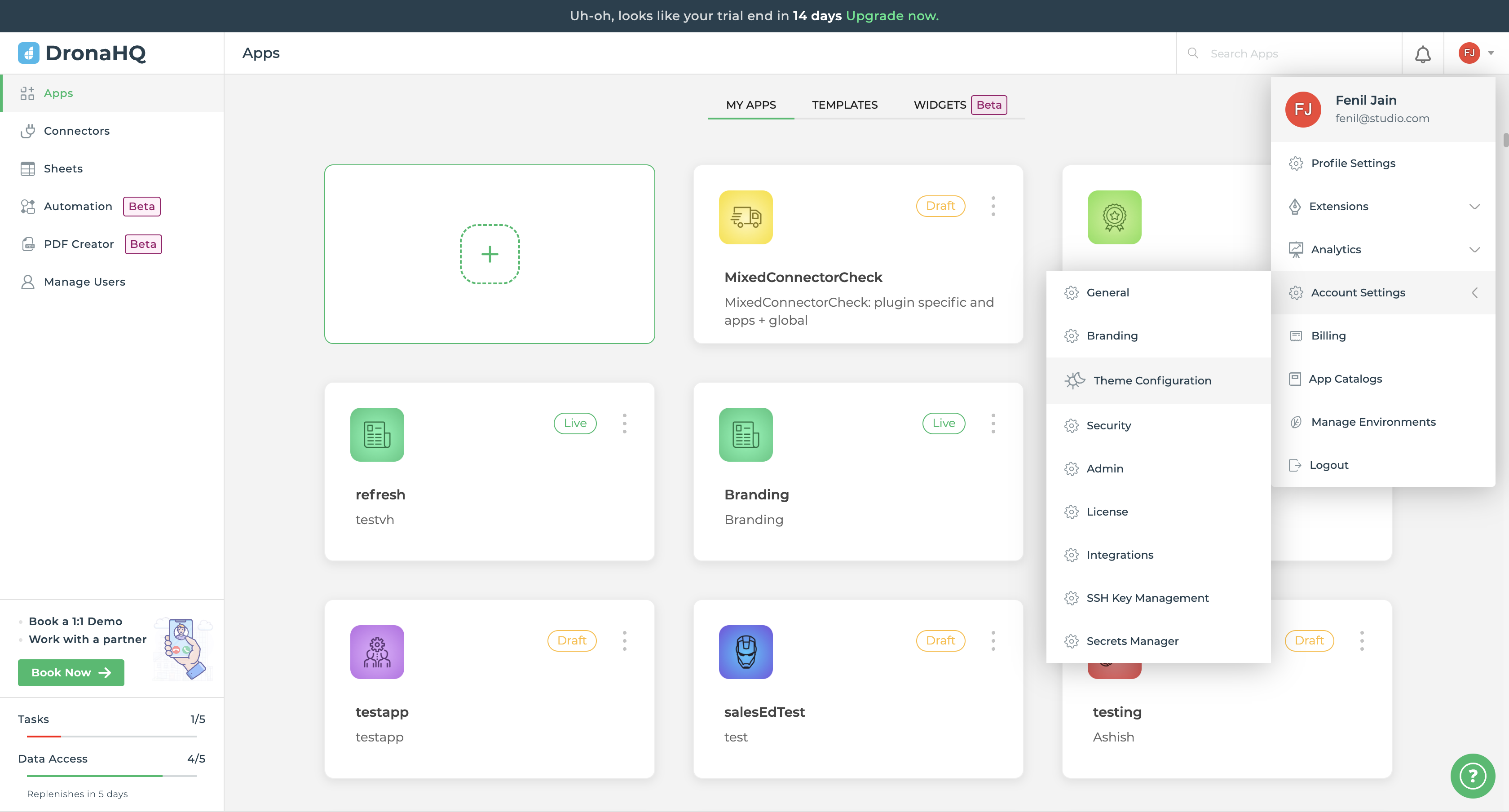
Task: Open Branding account settings
Action: (1158, 335)
